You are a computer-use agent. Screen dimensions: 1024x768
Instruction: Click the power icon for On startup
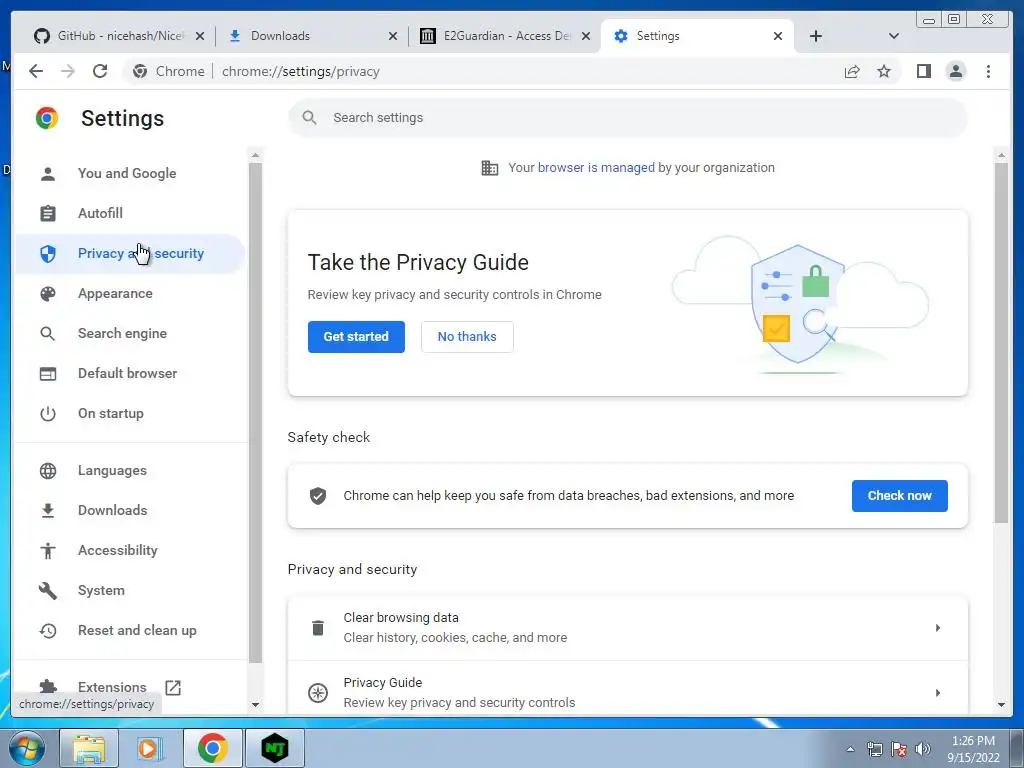(48, 413)
